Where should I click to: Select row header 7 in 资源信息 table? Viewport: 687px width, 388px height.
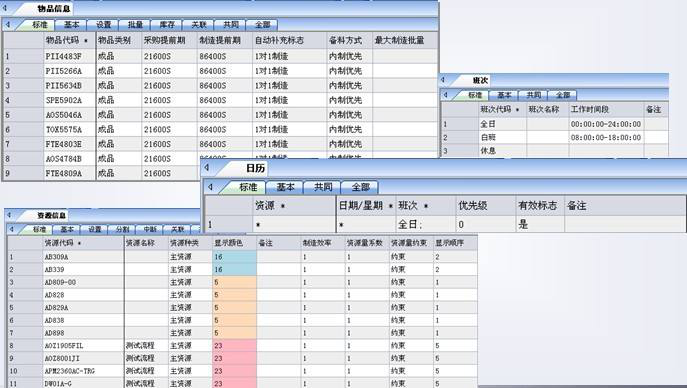click(x=25, y=333)
